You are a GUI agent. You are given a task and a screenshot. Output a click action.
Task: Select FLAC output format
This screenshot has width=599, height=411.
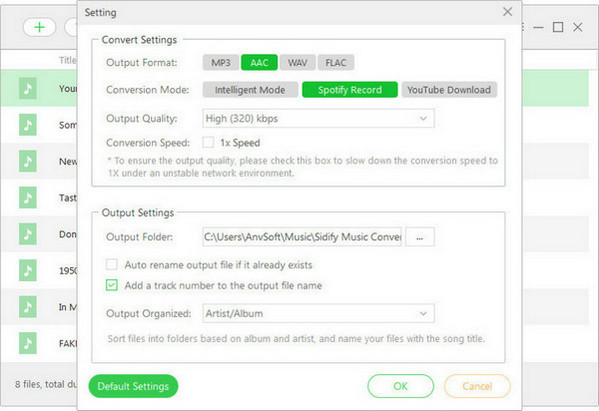pyautogui.click(x=336, y=63)
